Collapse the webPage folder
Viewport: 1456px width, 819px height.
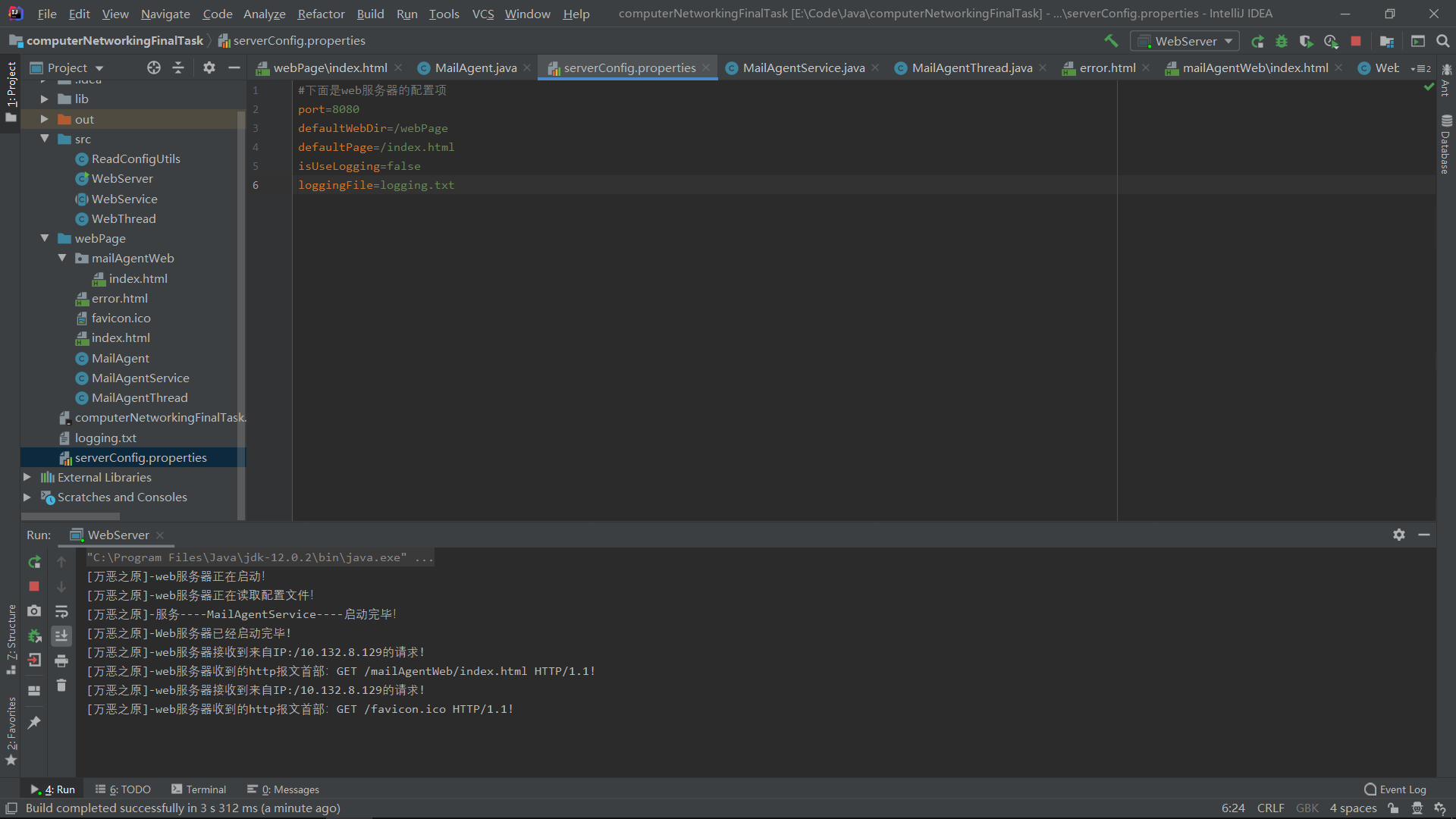coord(44,238)
